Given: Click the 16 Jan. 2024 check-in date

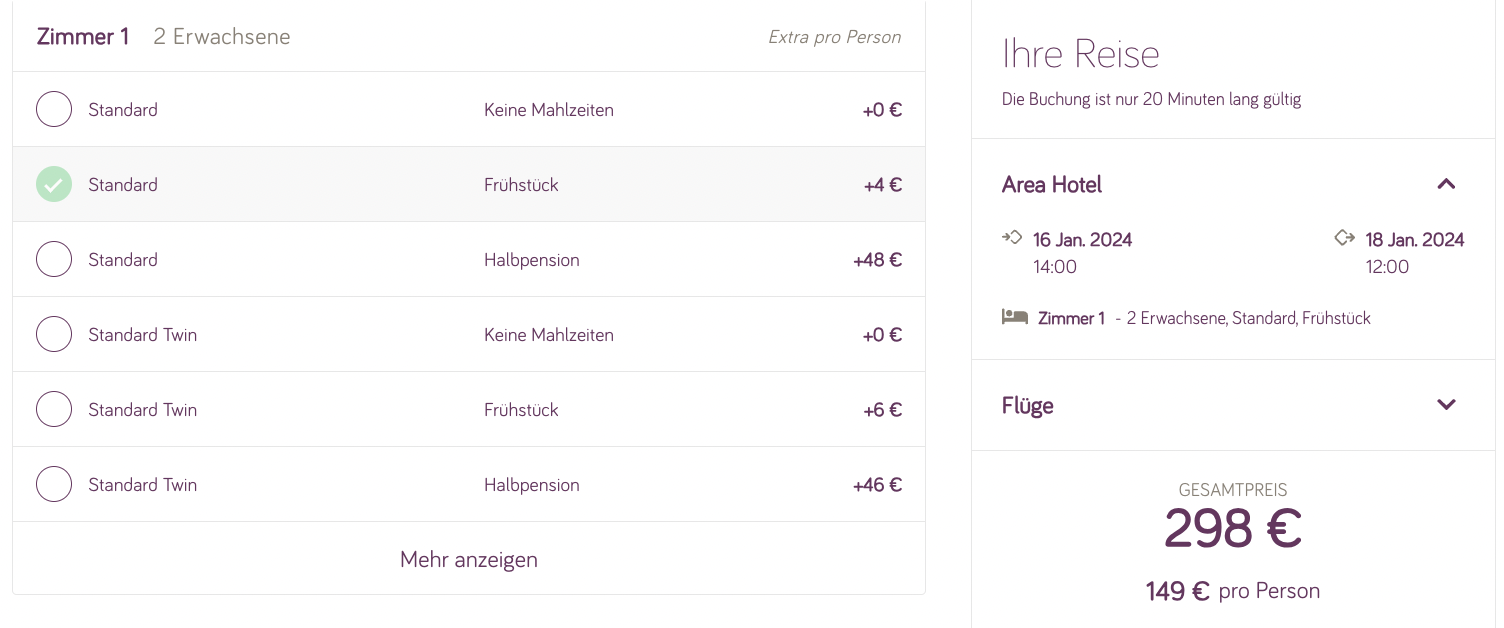Looking at the screenshot, I should (1083, 240).
